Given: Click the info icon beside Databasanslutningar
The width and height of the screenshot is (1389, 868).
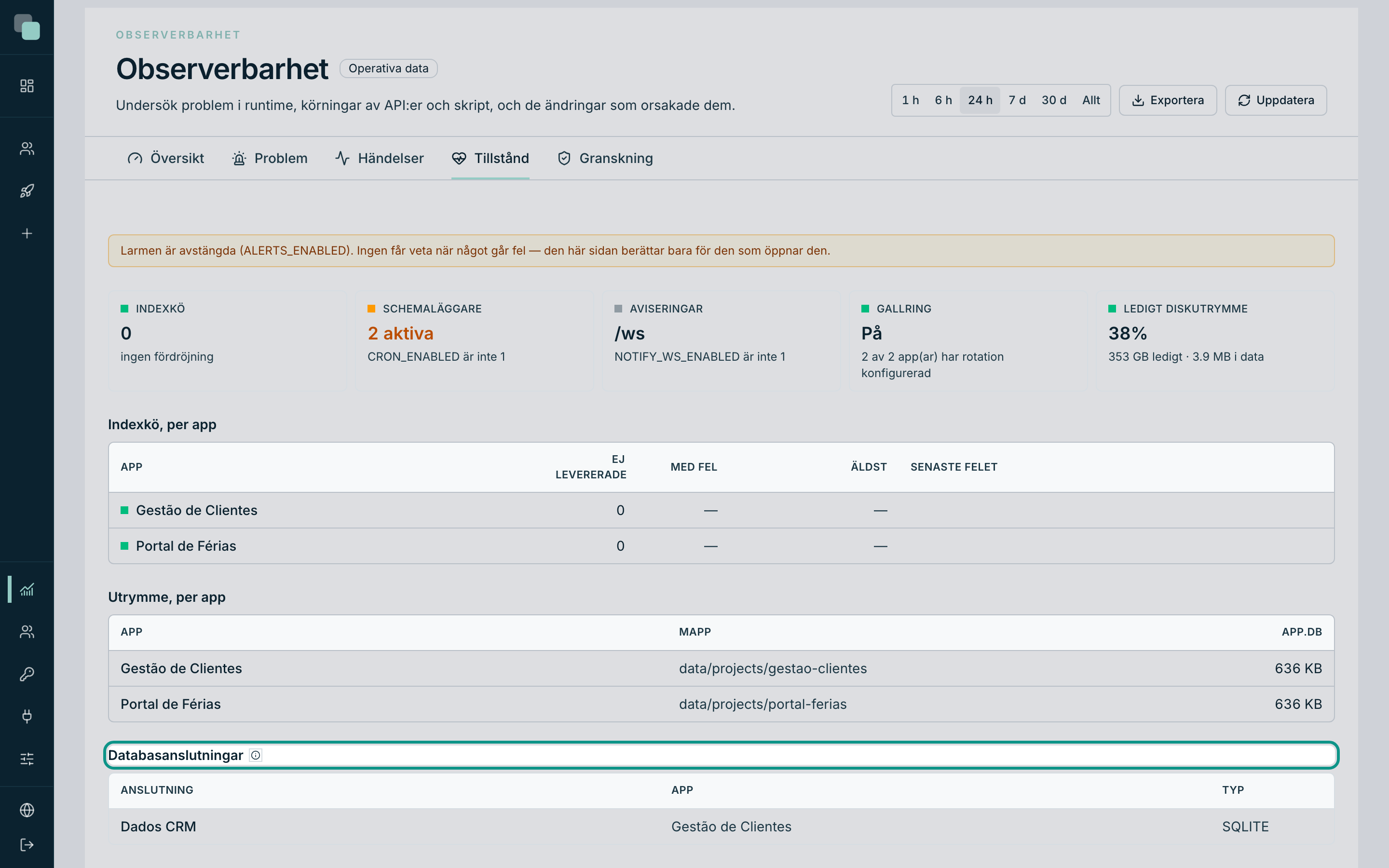Looking at the screenshot, I should (x=256, y=756).
